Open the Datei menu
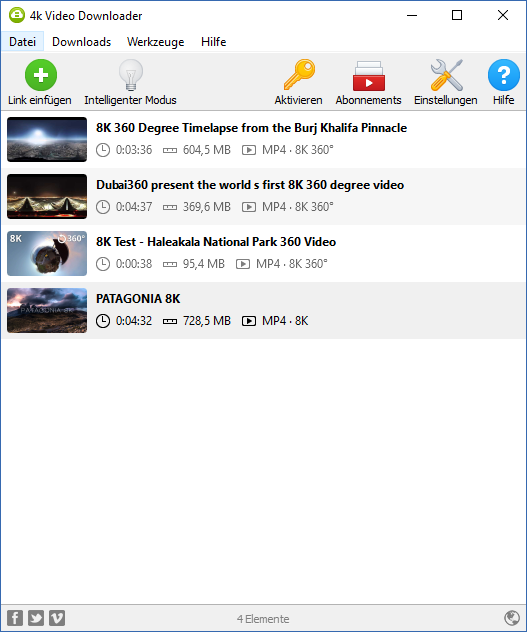Screen dimensions: 527x632 pos(23,42)
